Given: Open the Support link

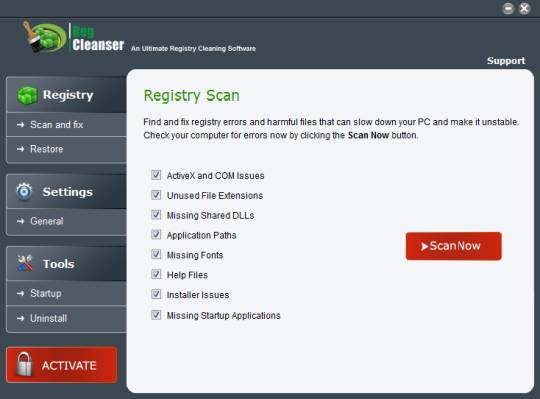Looking at the screenshot, I should [x=506, y=61].
